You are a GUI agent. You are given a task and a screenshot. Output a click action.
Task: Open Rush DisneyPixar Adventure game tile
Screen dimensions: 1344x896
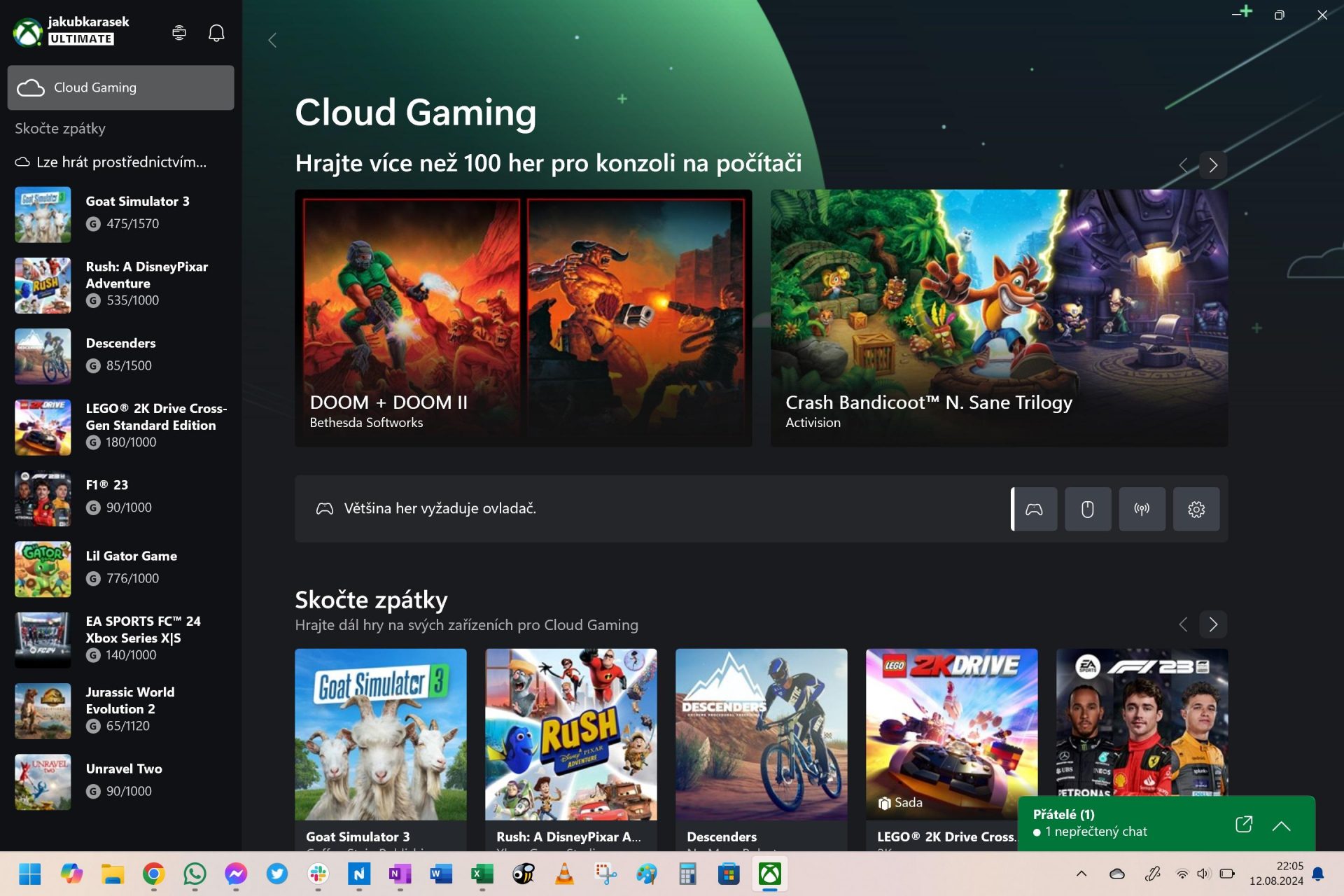click(x=570, y=750)
